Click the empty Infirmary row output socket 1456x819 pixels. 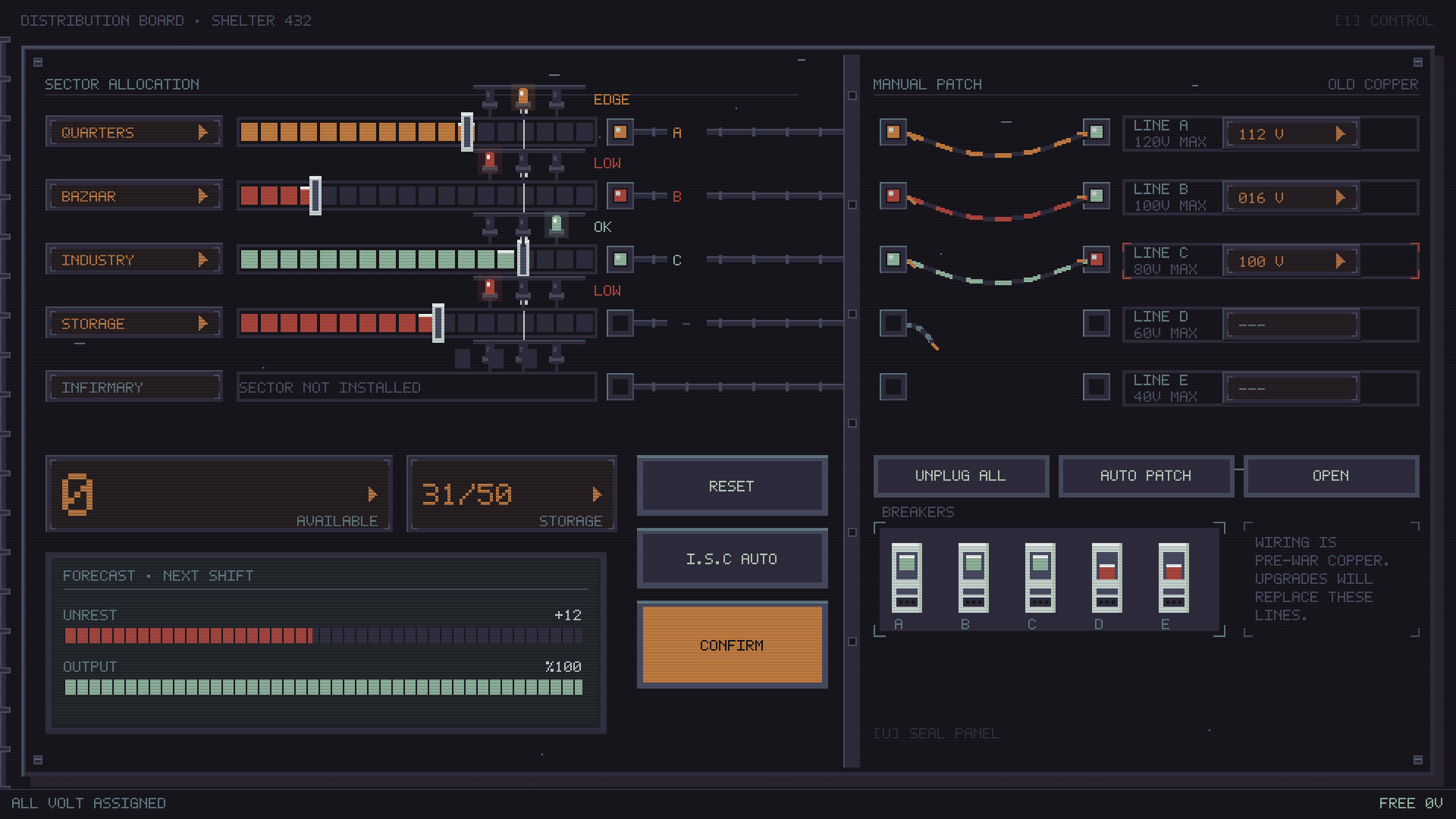(620, 388)
